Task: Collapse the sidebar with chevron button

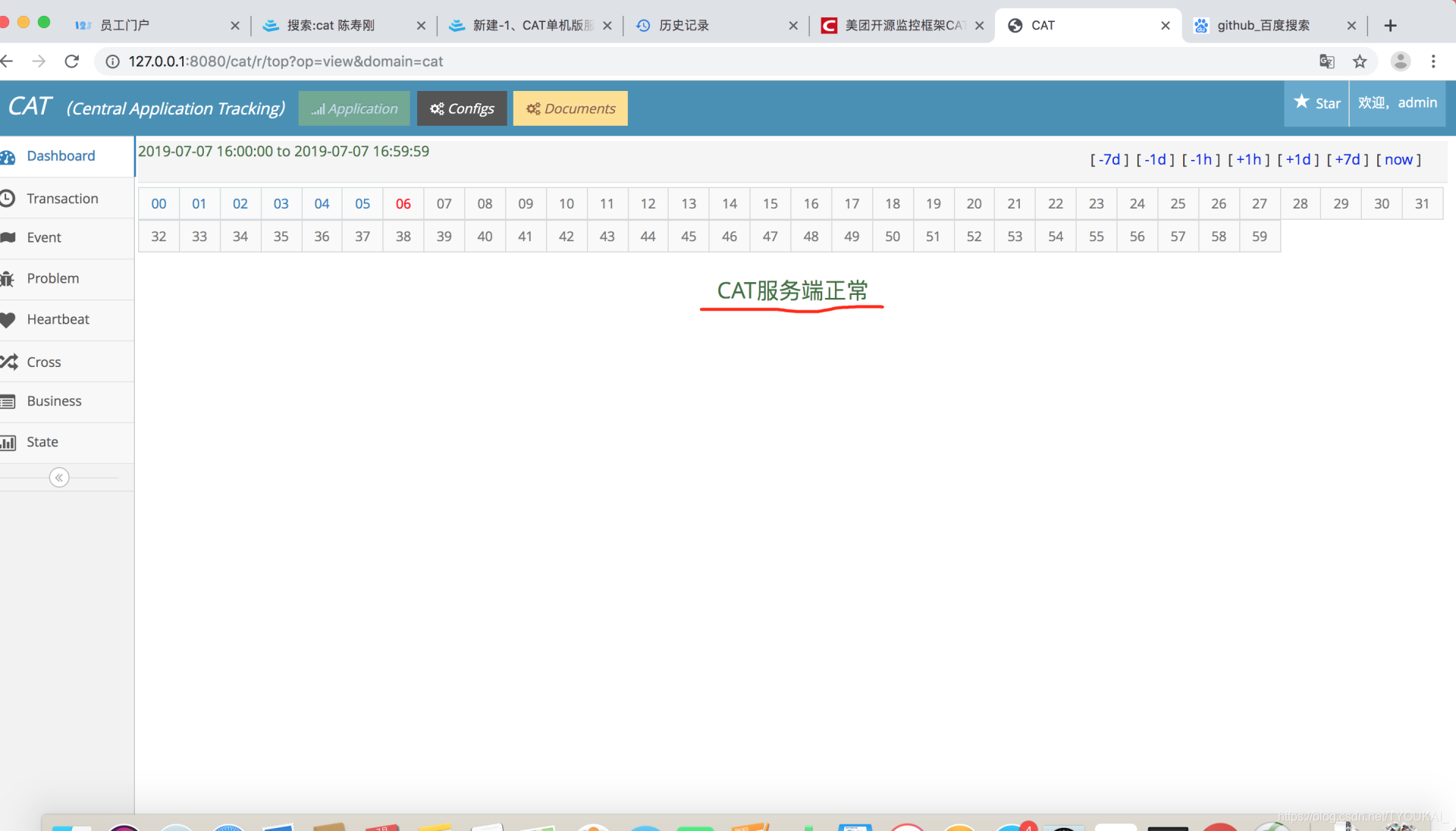Action: pos(59,478)
